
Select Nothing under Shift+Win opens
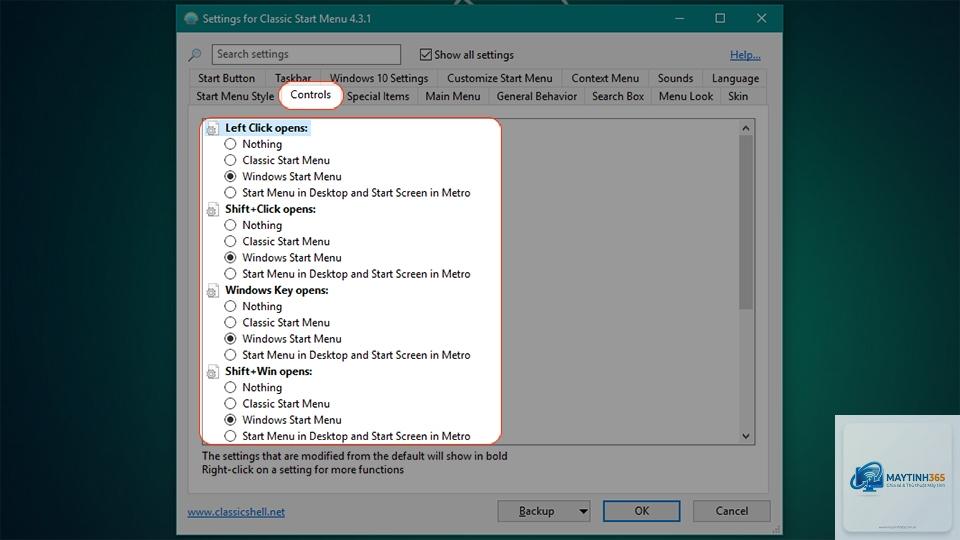pos(230,388)
